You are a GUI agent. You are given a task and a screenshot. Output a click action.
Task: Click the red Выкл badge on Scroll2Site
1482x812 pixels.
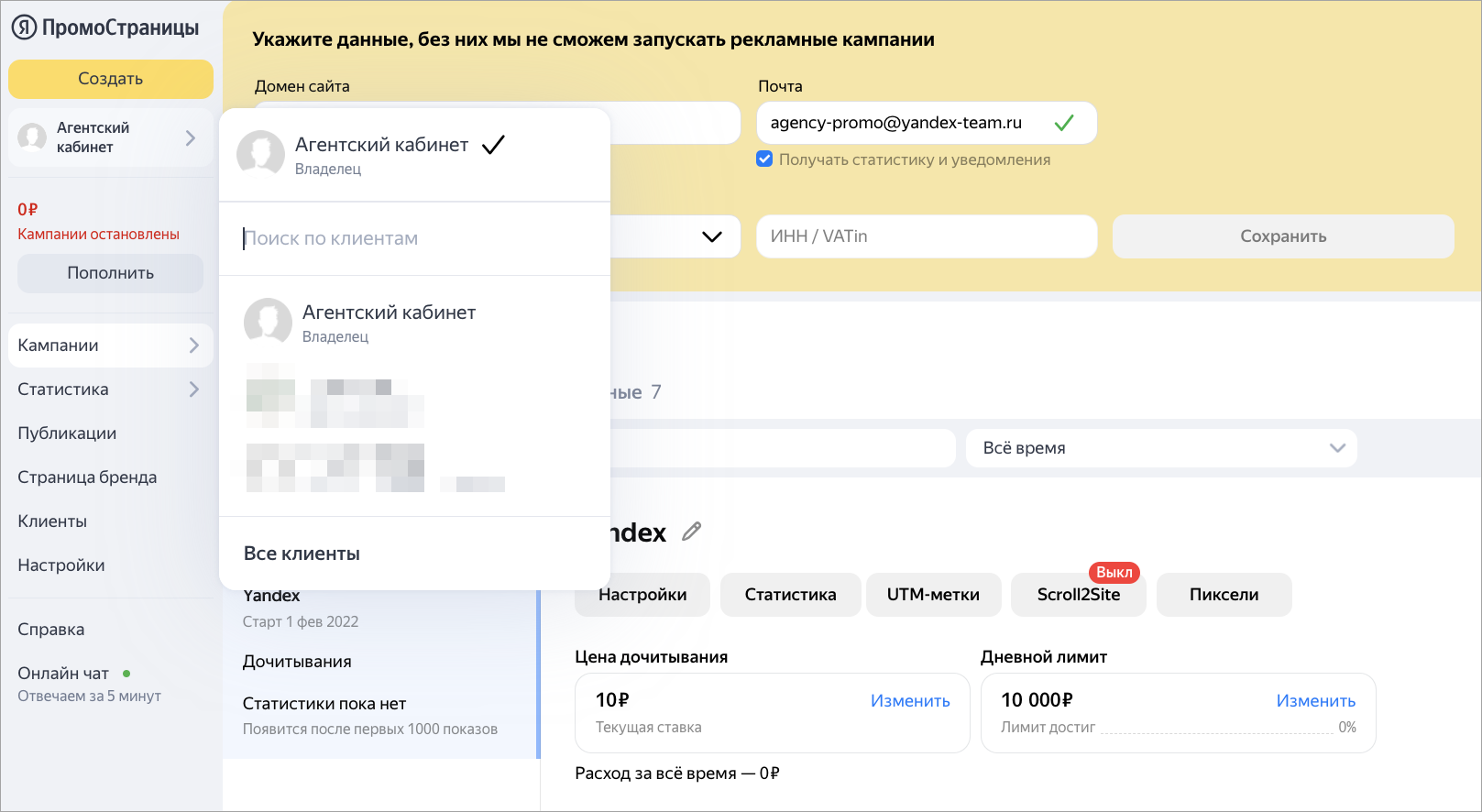click(1114, 572)
